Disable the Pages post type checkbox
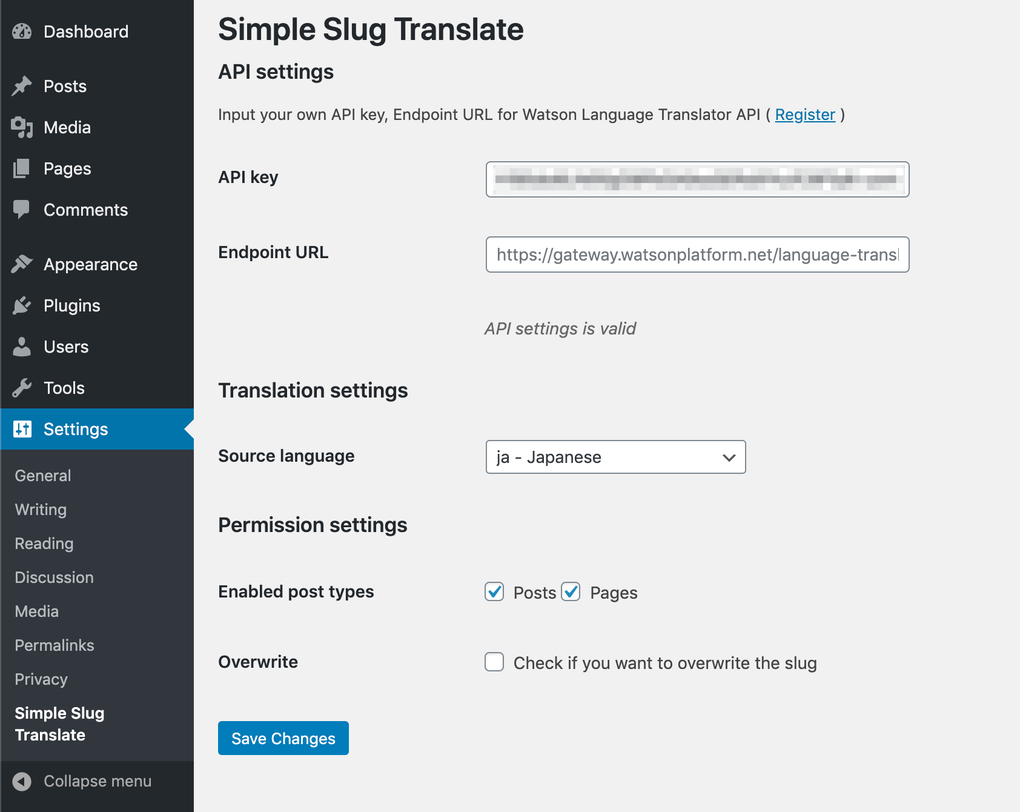 [x=570, y=591]
